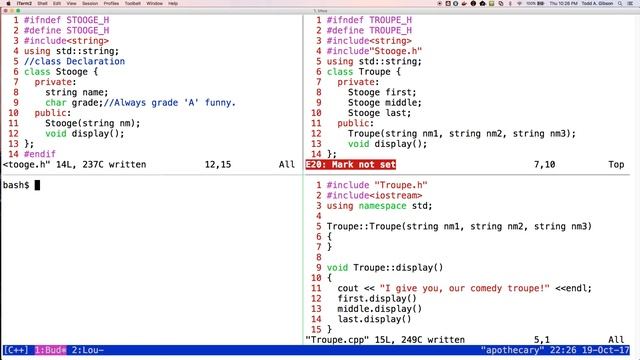Click line '#define STOOGE_H'
The height and width of the screenshot is (360, 640).
[x=67, y=31]
